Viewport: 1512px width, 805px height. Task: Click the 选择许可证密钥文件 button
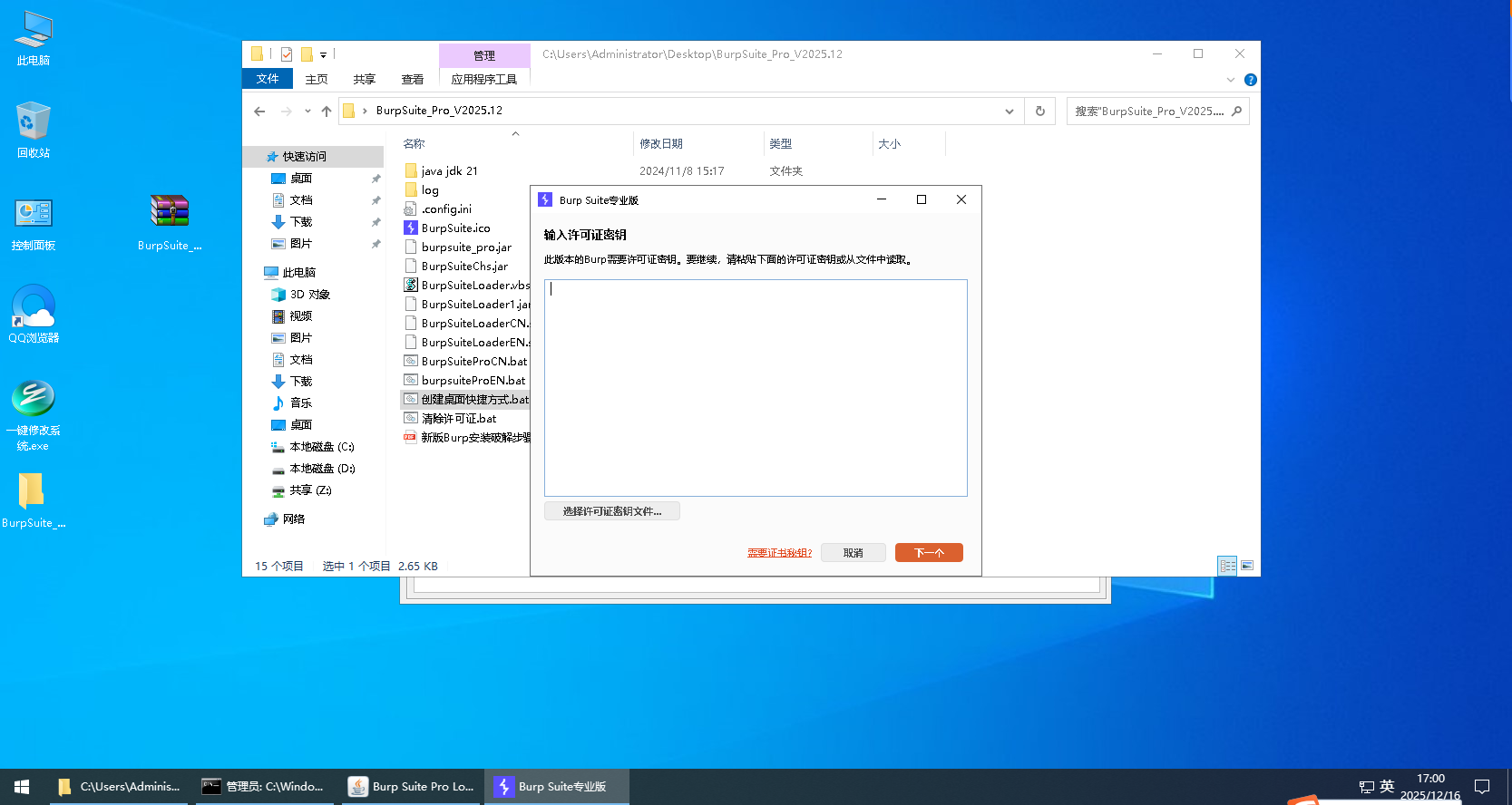click(x=612, y=511)
